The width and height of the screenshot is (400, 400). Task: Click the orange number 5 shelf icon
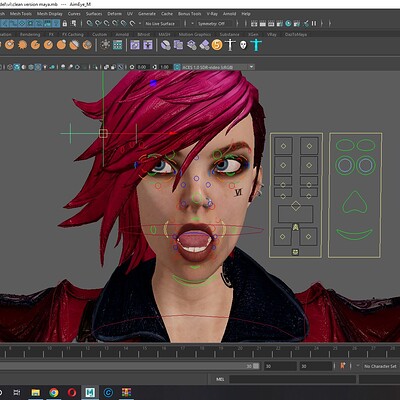[x=217, y=44]
